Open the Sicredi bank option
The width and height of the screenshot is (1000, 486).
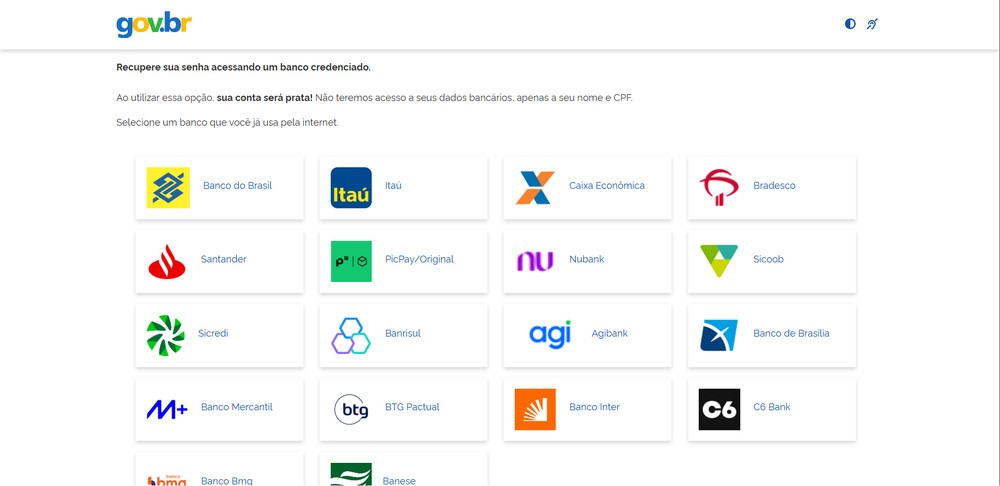pyautogui.click(x=219, y=335)
